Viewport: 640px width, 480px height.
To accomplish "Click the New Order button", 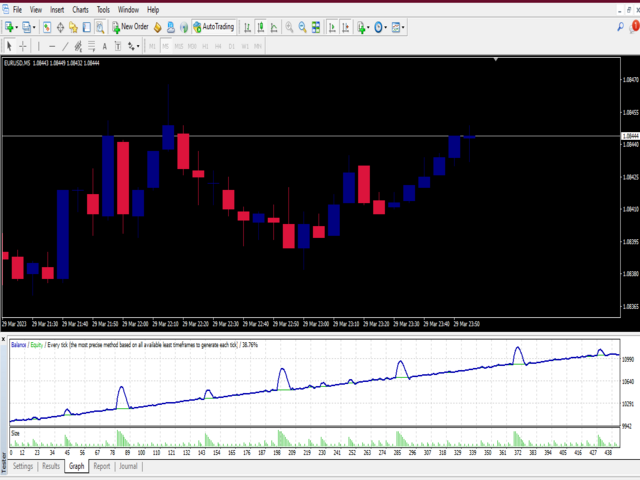I will coord(130,27).
